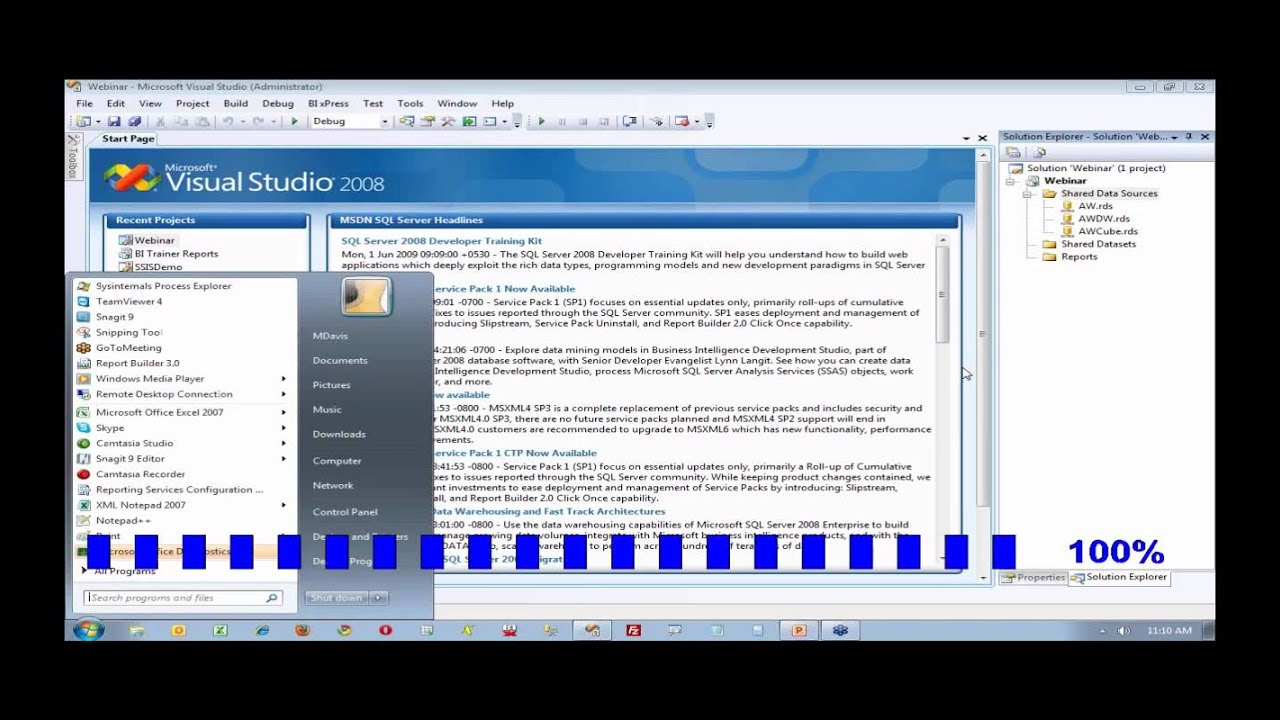Collapse the Shared Data Sources folder node
Viewport: 1280px width, 720px height.
[x=1027, y=194]
